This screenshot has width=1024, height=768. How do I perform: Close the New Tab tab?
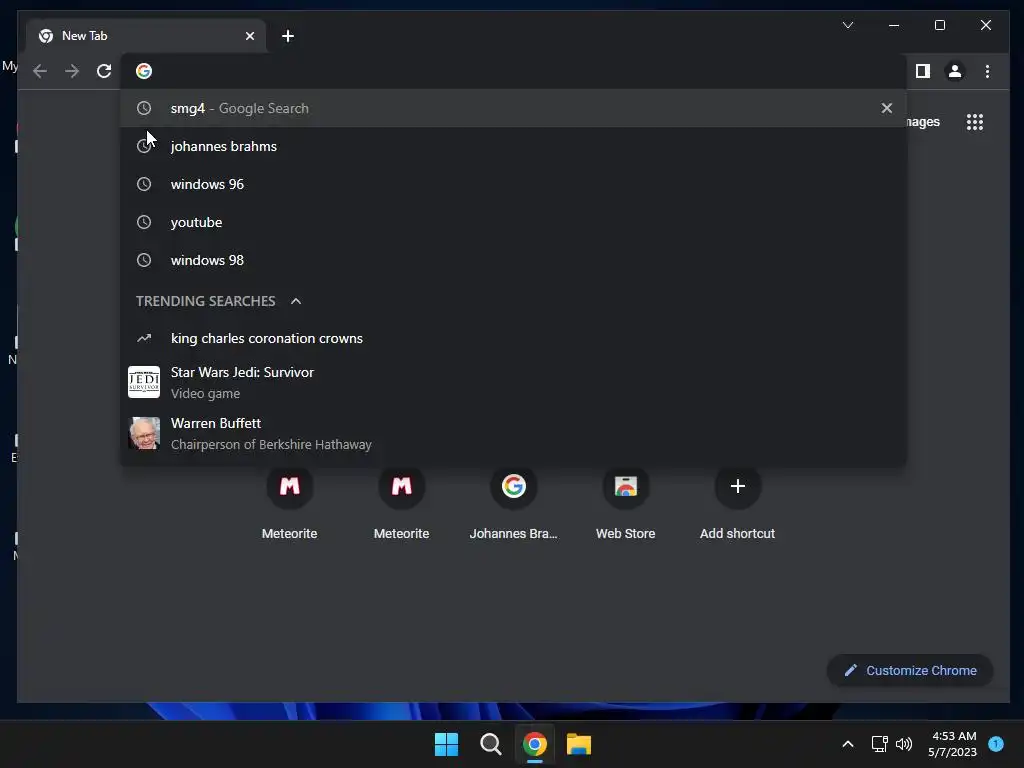pos(249,36)
